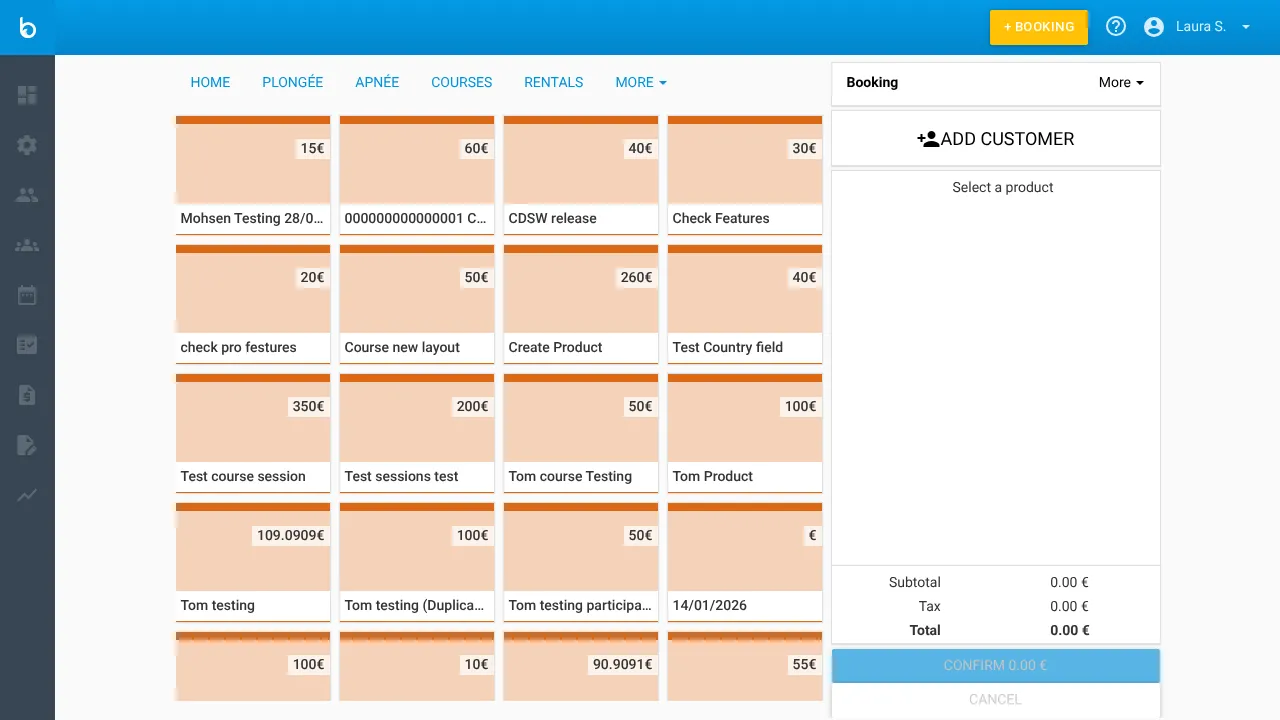Select the Tom Product thumbnail
The image size is (1280, 720).
click(744, 430)
